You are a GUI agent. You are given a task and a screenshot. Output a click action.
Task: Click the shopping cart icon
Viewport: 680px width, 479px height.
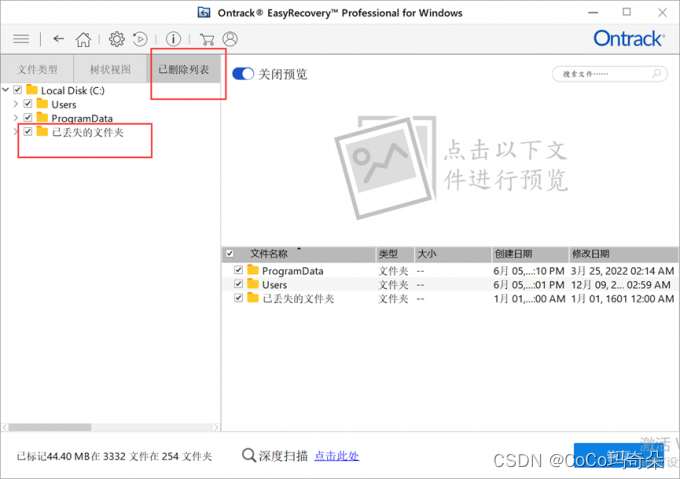point(207,39)
